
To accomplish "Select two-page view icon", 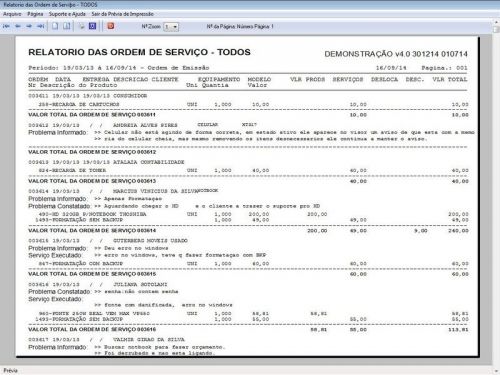I will click(67, 26).
